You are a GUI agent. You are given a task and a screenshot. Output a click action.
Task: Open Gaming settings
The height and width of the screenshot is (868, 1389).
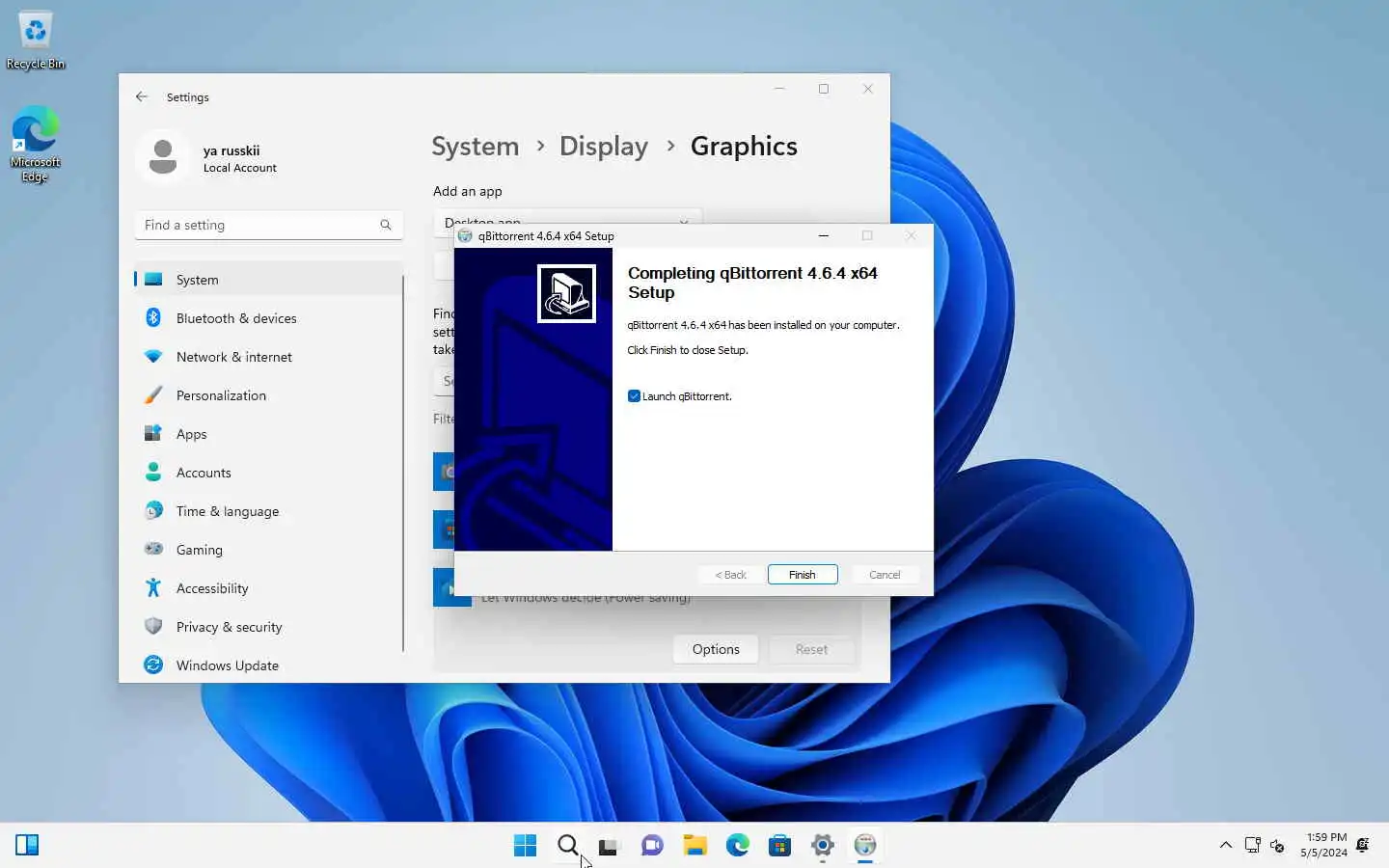268,550
